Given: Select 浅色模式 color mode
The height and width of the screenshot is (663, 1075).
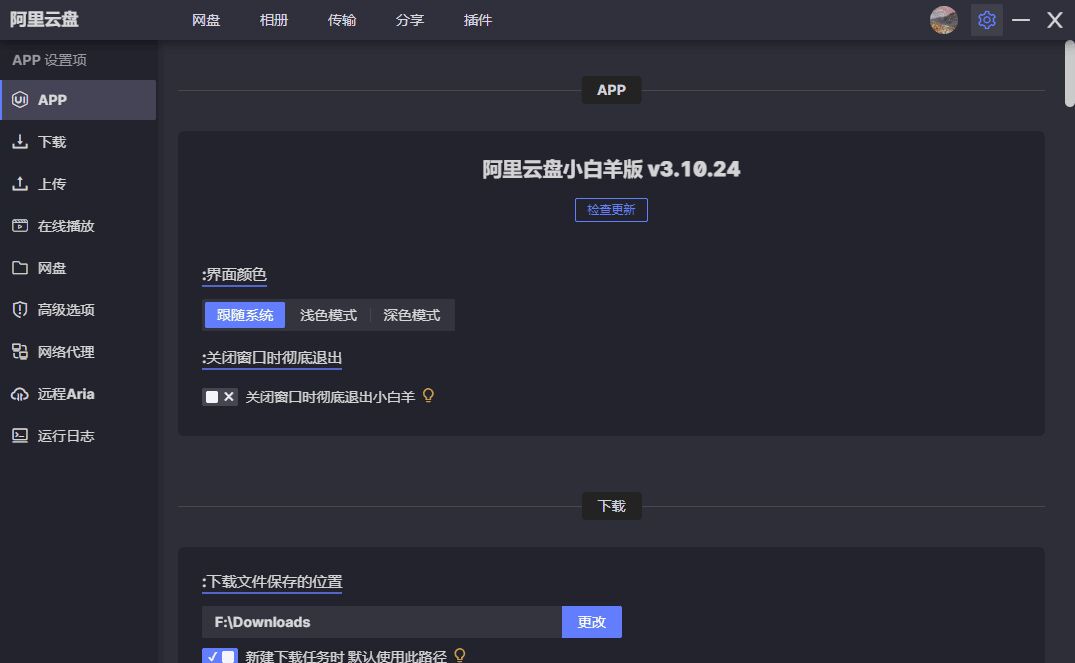Looking at the screenshot, I should click(328, 315).
